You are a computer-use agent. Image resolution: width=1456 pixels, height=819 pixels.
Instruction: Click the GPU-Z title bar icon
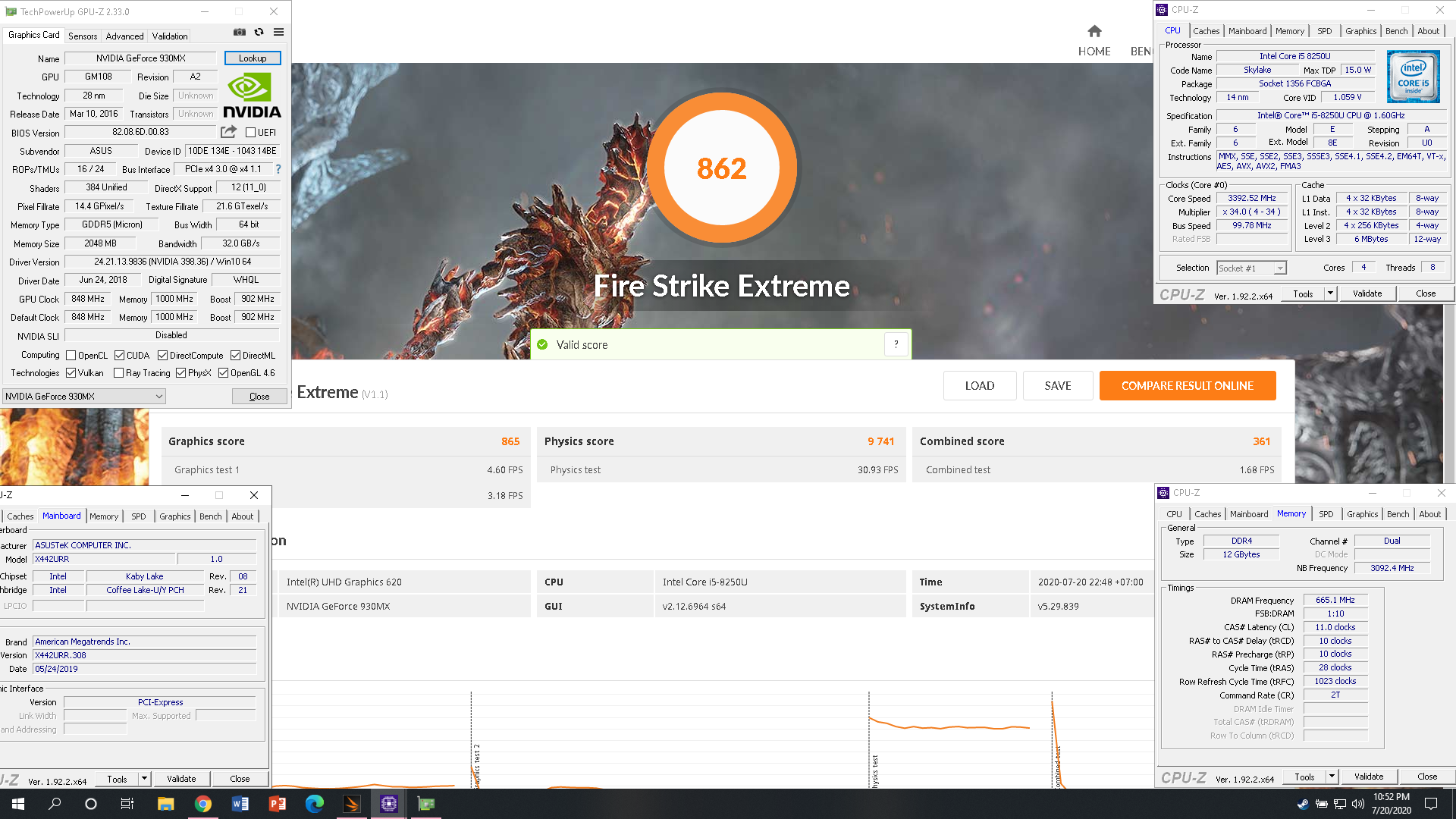tap(11, 11)
